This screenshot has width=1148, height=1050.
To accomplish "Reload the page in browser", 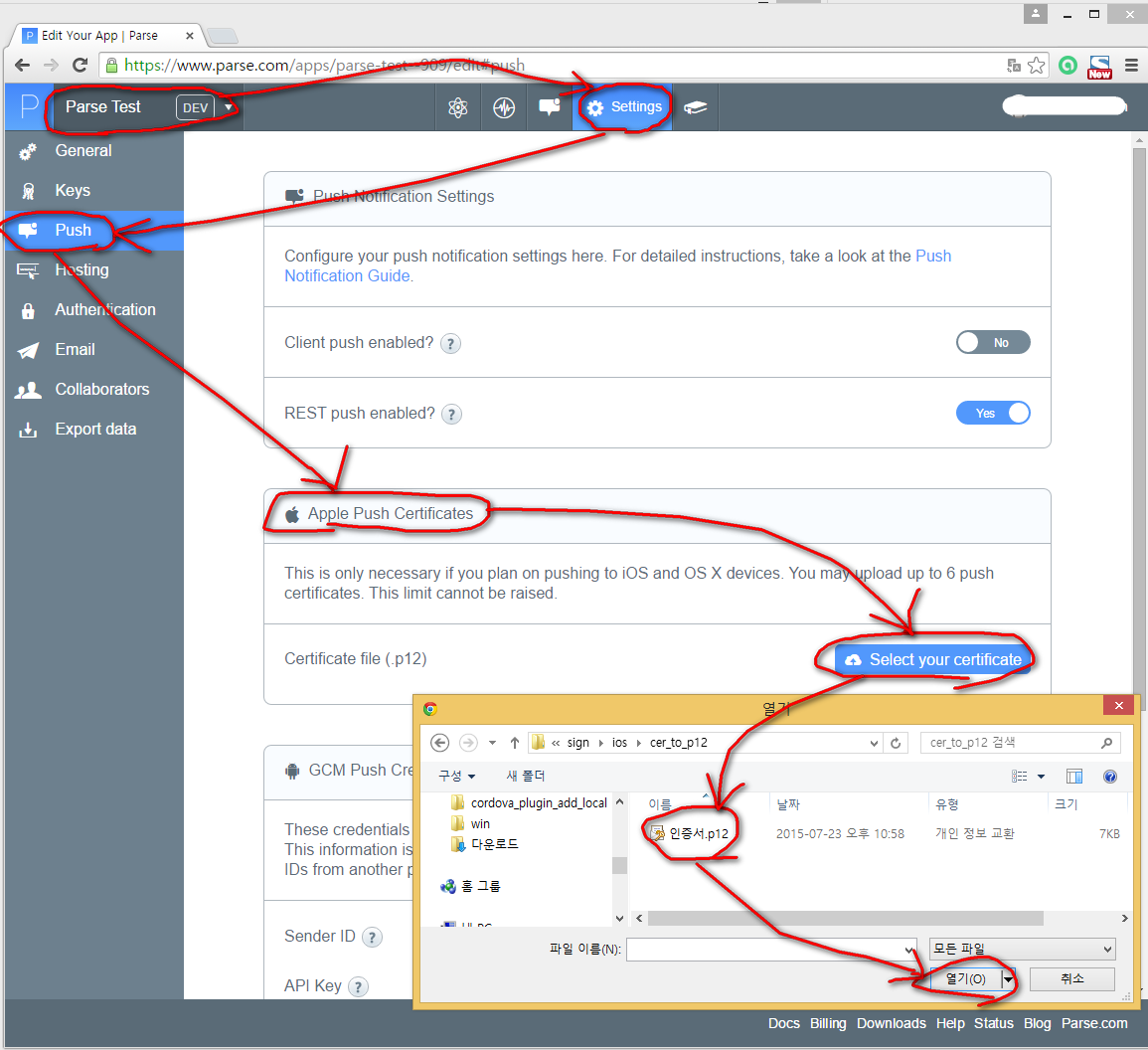I will [x=80, y=66].
